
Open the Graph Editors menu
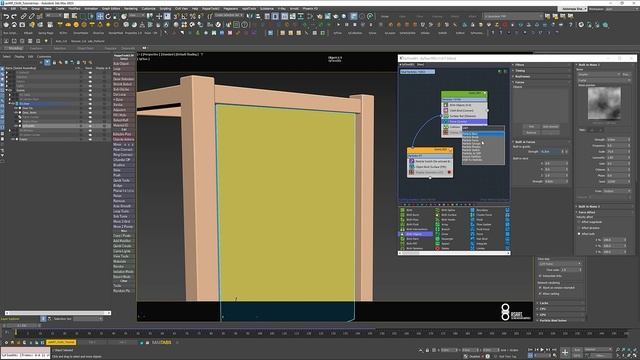click(111, 9)
